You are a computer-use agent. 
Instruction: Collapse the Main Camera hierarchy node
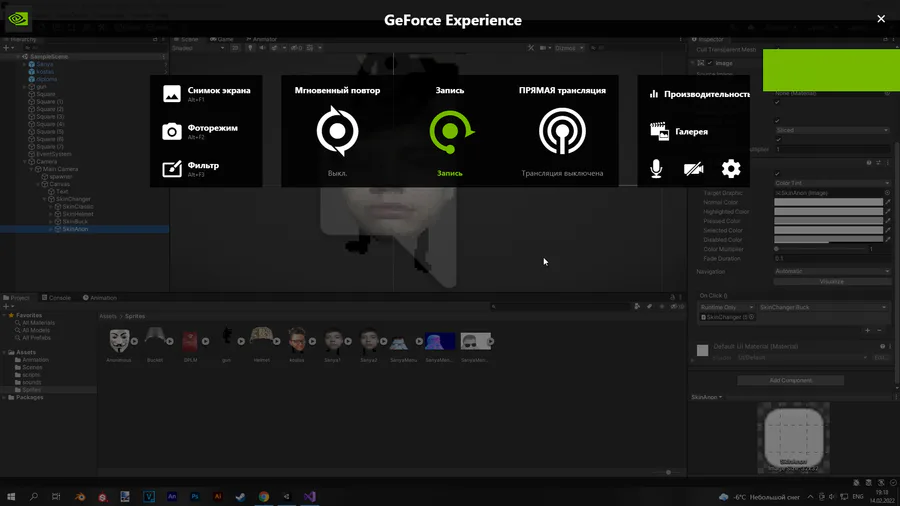tap(32, 169)
